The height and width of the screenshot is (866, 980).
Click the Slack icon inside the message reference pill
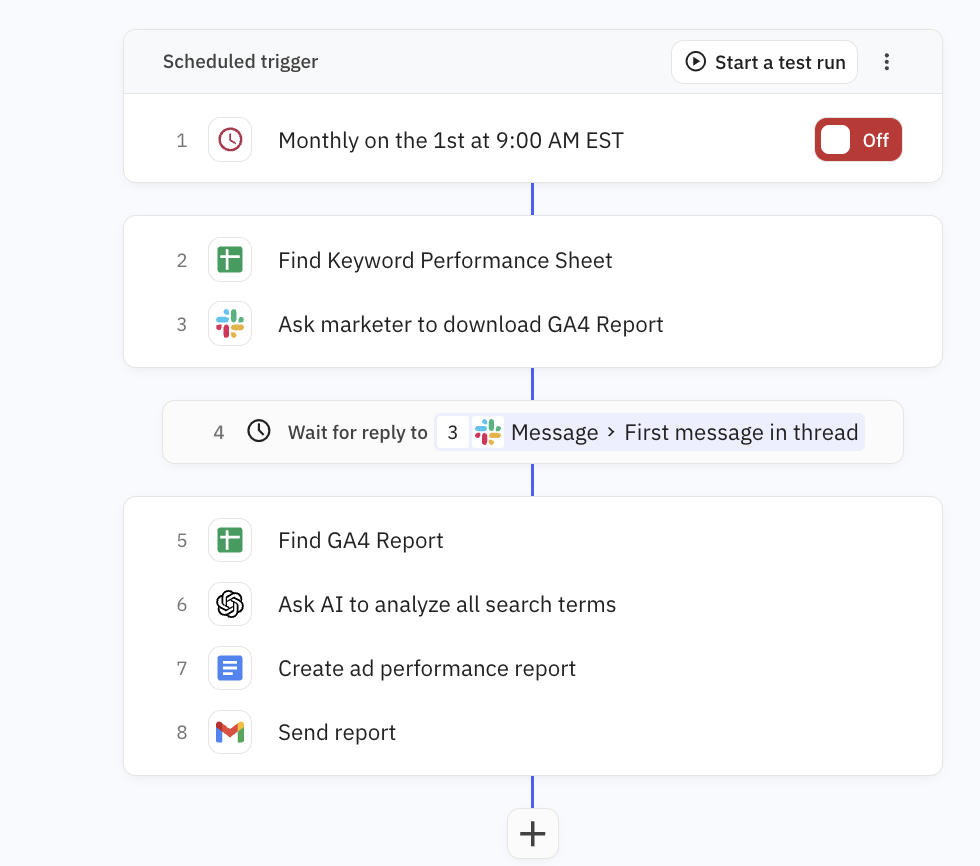487,431
